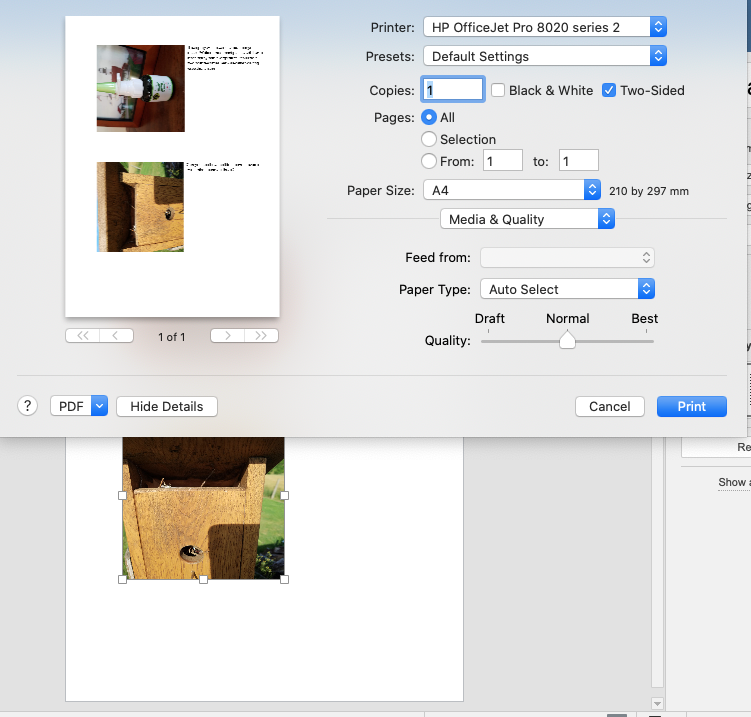Open the disabled Feed from dropdown
This screenshot has height=717, width=751.
567,258
